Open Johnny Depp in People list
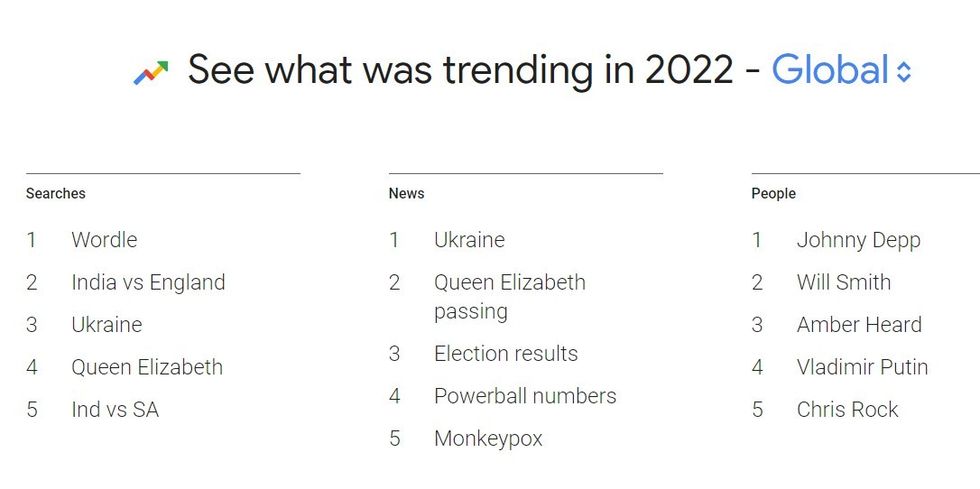 pos(858,240)
